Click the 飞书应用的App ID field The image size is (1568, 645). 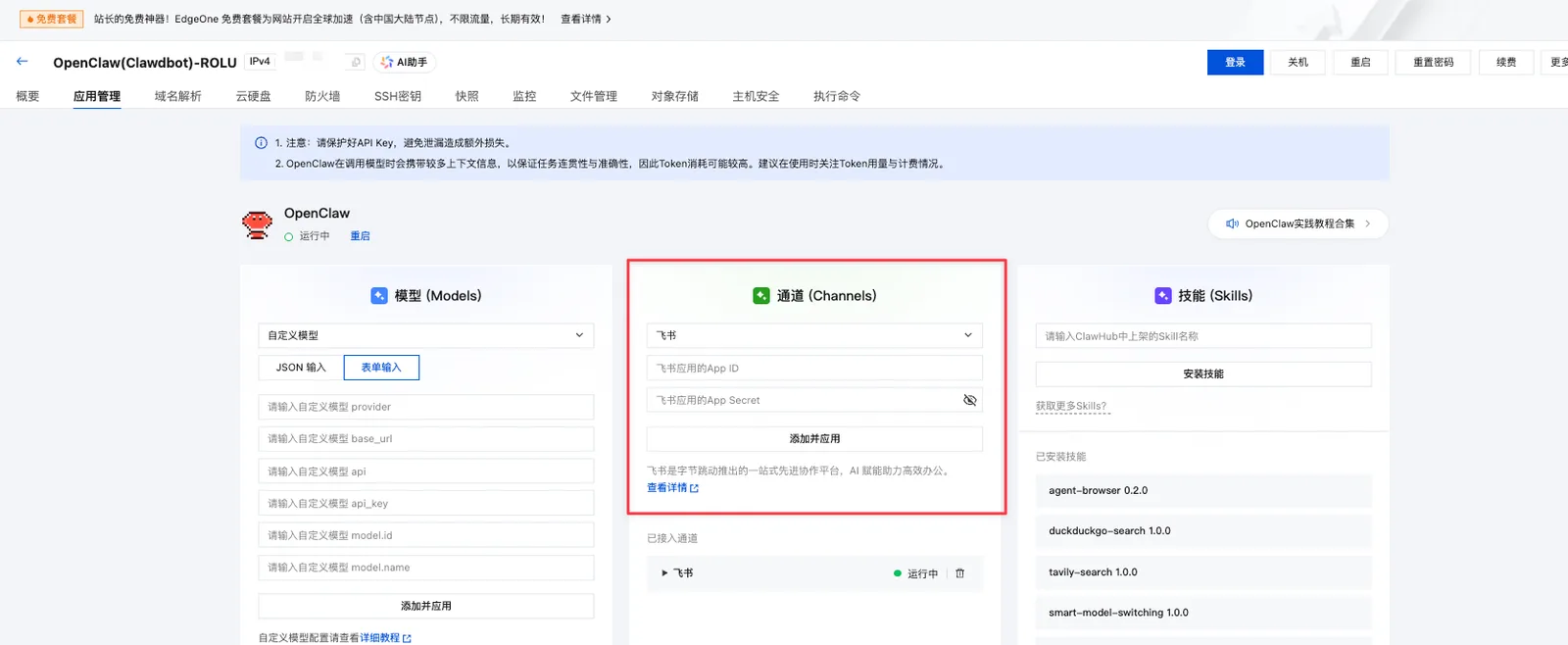(x=814, y=369)
